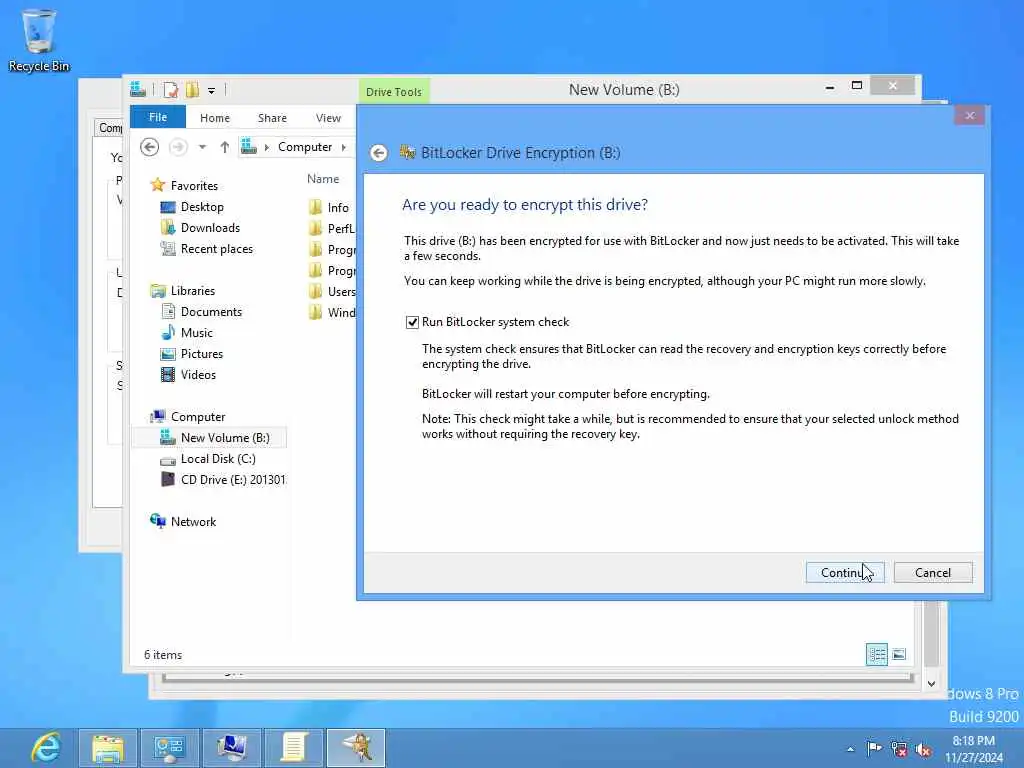Expand chevron before Computer in address bar
Screen dimensions: 1024x768
click(x=266, y=147)
